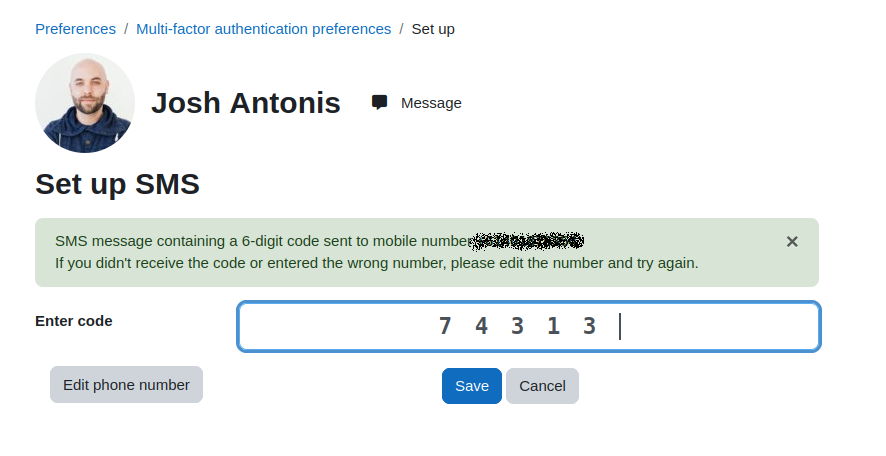Screen dimensions: 886x456
Task: Click the 'If you didn't receive the code' line
Action: pyautogui.click(x=376, y=263)
